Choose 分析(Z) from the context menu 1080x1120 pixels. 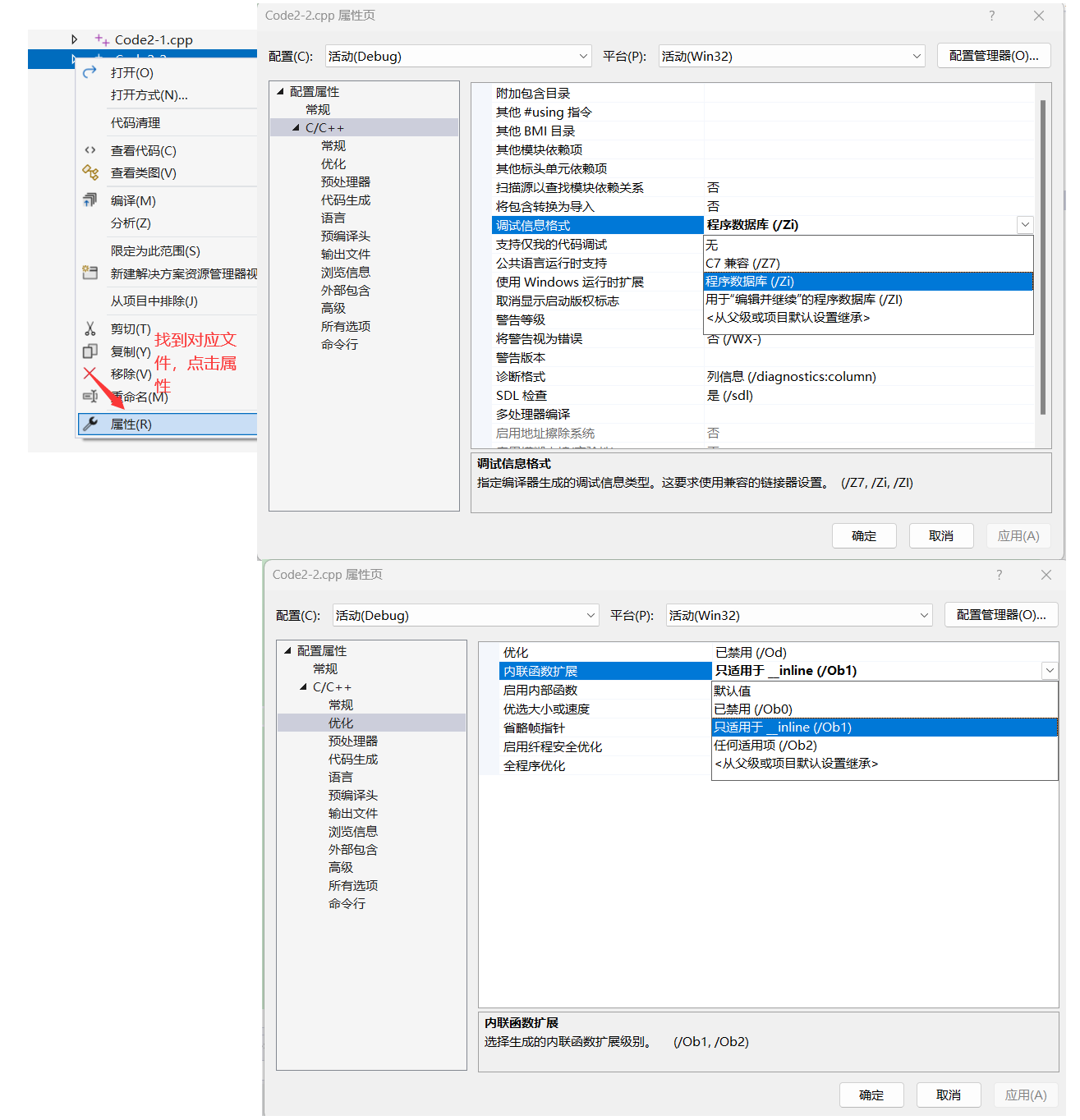tap(131, 223)
